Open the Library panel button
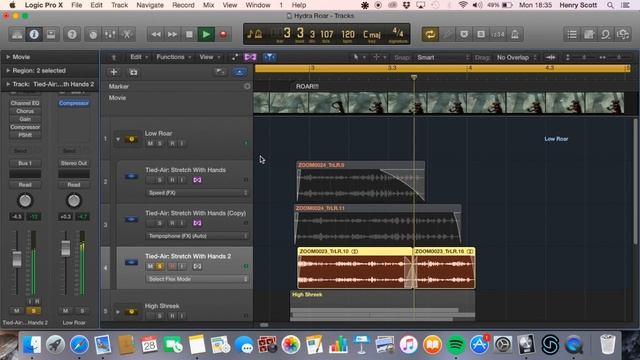Image resolution: width=640 pixels, height=360 pixels. click(x=17, y=34)
